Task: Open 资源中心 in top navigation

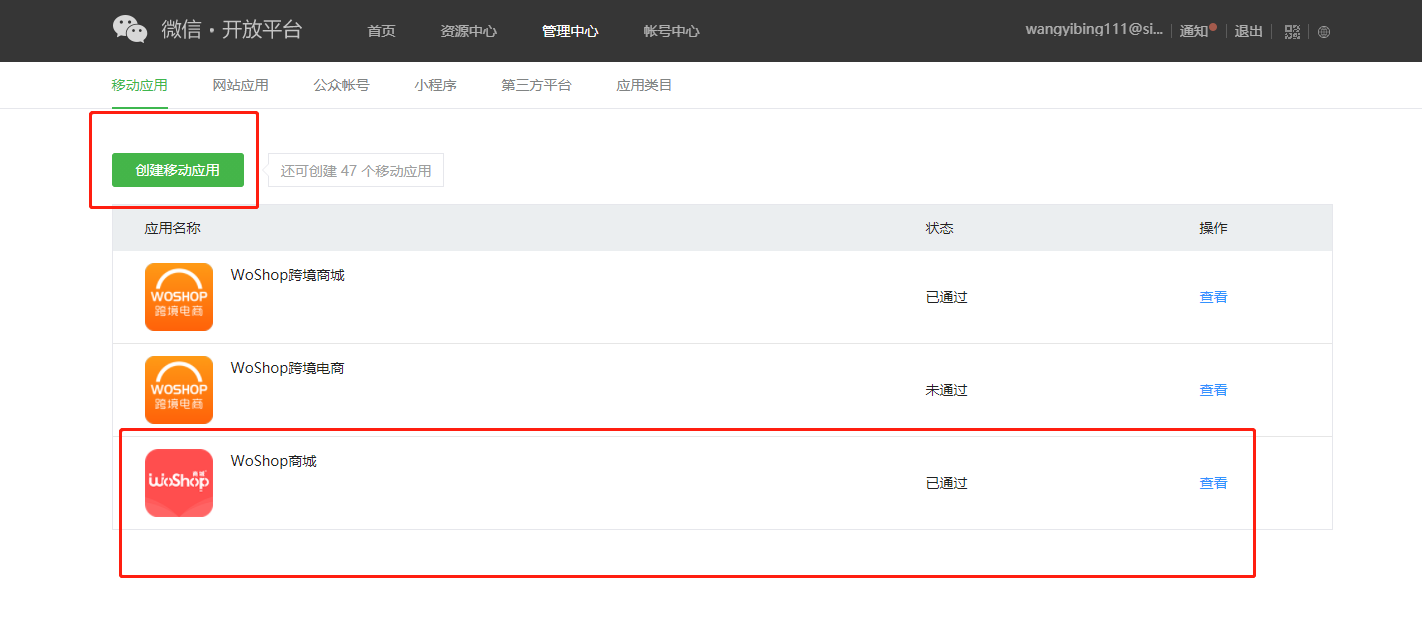Action: click(468, 31)
